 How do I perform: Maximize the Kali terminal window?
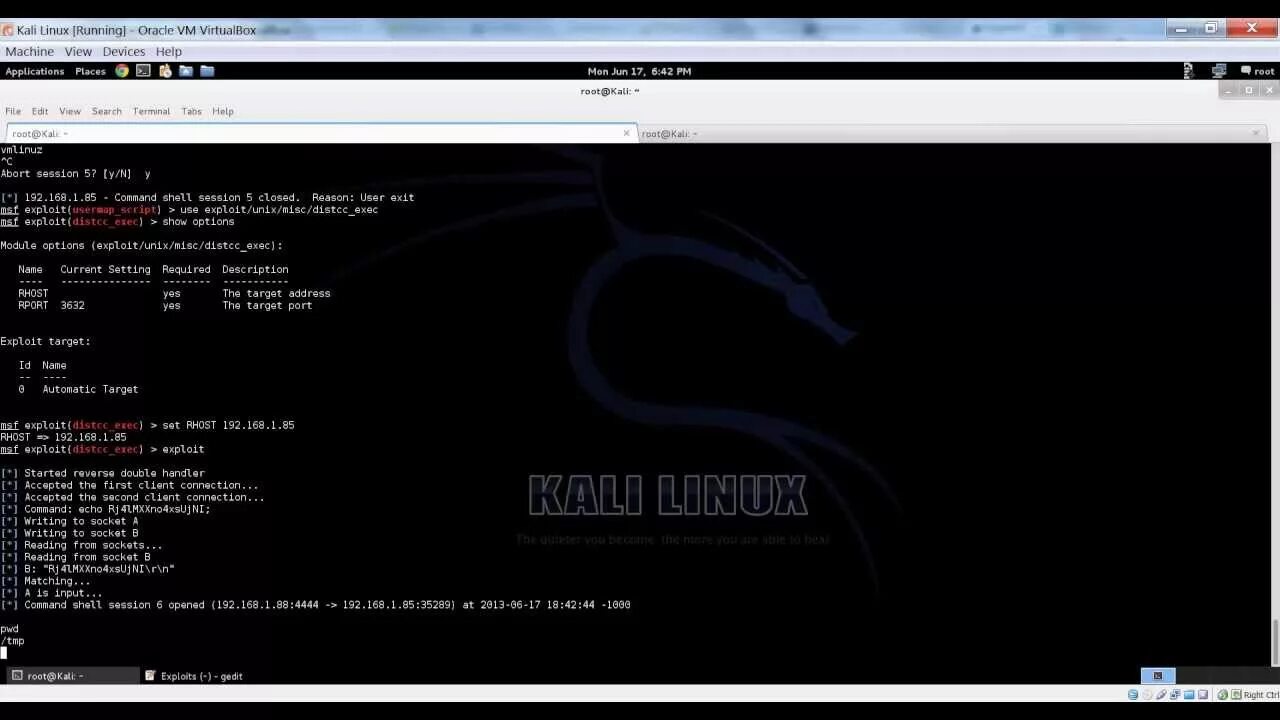[1248, 90]
